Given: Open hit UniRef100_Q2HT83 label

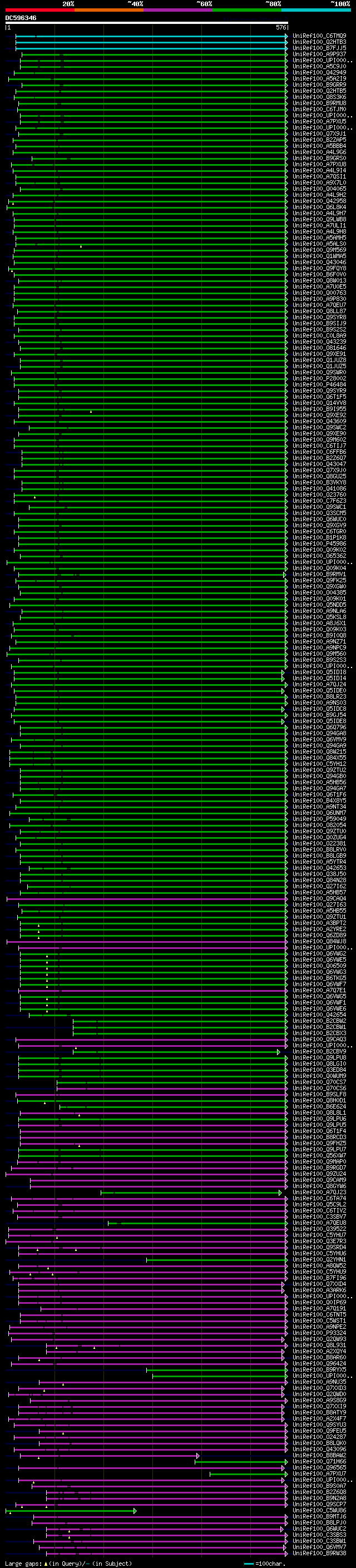Looking at the screenshot, I should (319, 42).
